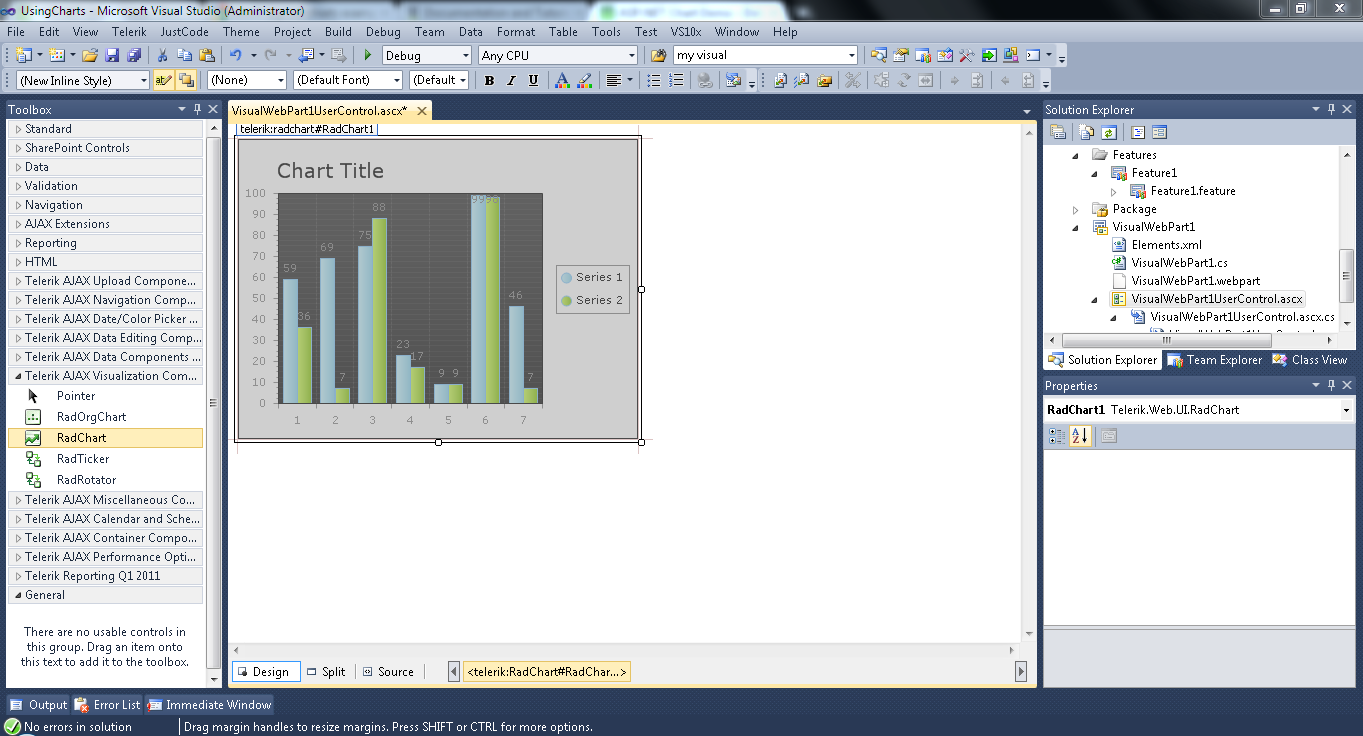Screen dimensions: 1363x736
Task: Cut selection with the scissors icon
Action: (x=162, y=56)
